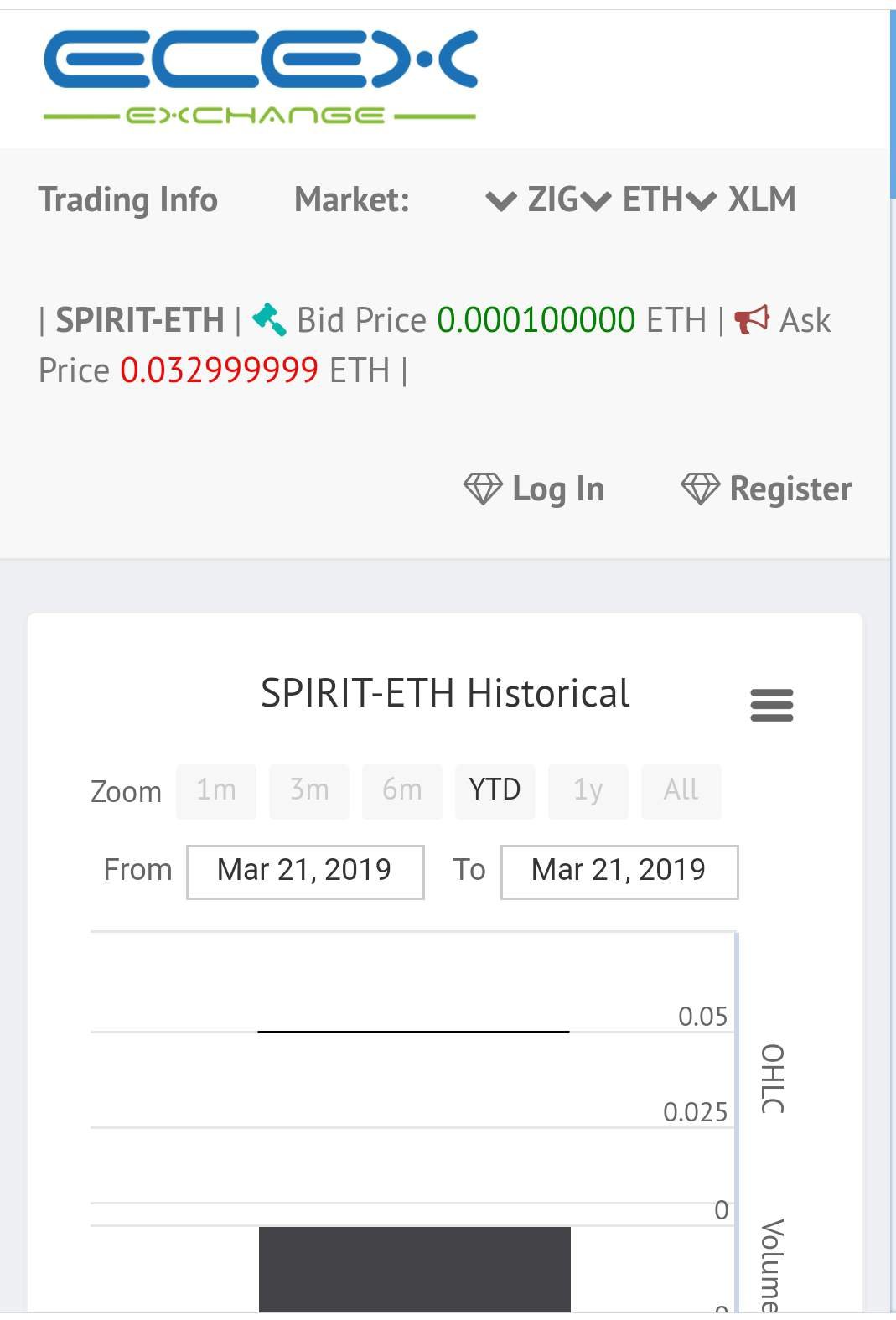Screen dimensions: 896x1320
Task: Click the red megaphone Ask icon
Action: [752, 319]
